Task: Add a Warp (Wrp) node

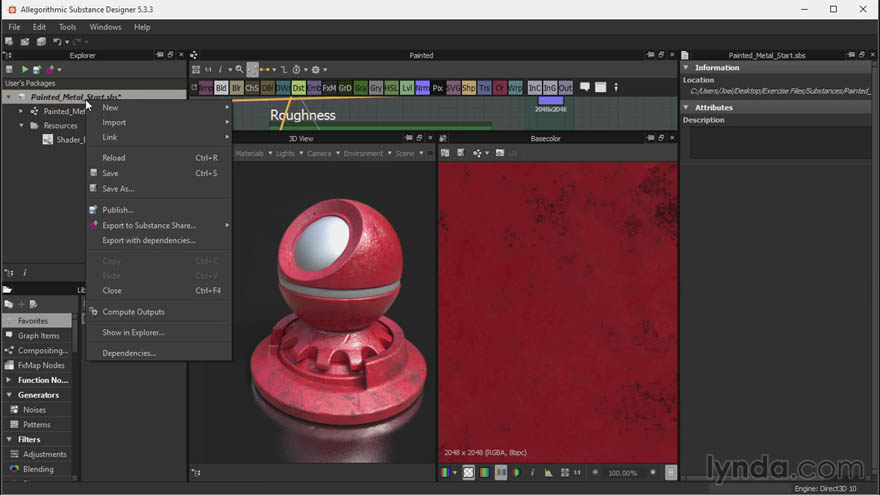Action: click(515, 88)
